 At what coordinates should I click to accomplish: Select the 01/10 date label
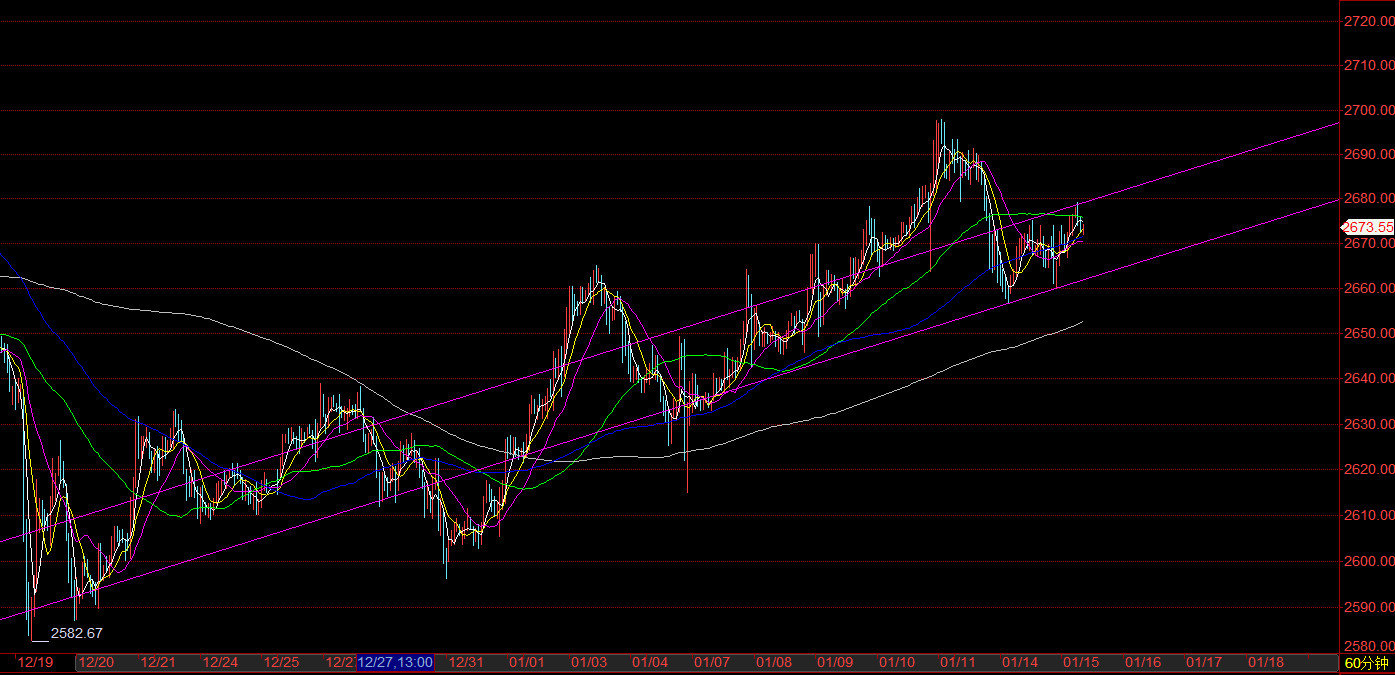pyautogui.click(x=897, y=662)
